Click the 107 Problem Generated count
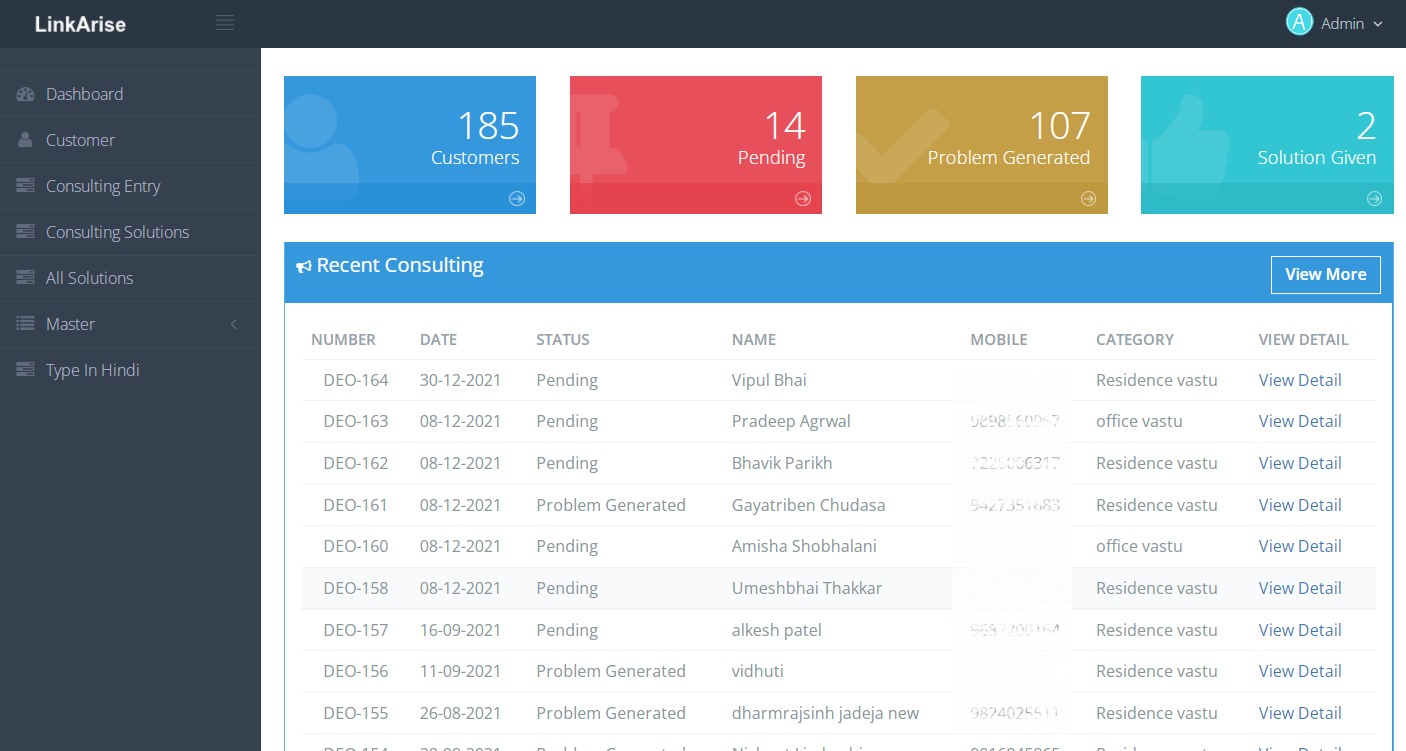Screen dimensions: 1406x751 pos(1060,126)
